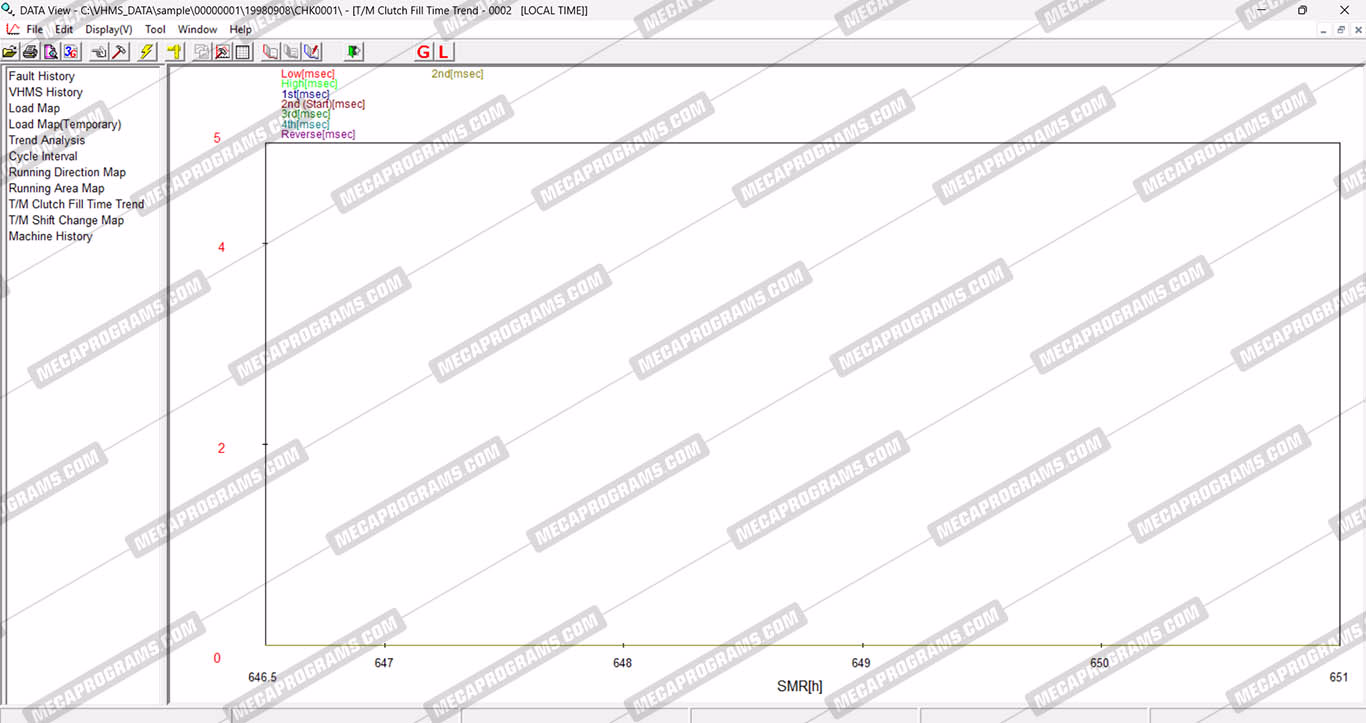Click the 3G toolbar icon
1366x723 pixels.
coord(70,52)
